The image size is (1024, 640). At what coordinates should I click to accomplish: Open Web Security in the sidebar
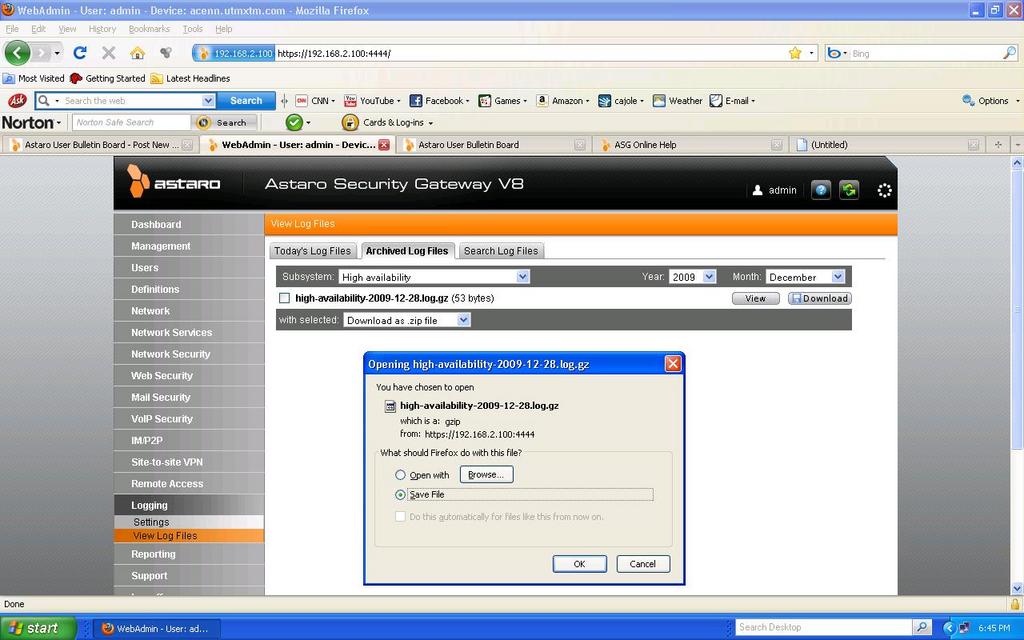pos(162,376)
